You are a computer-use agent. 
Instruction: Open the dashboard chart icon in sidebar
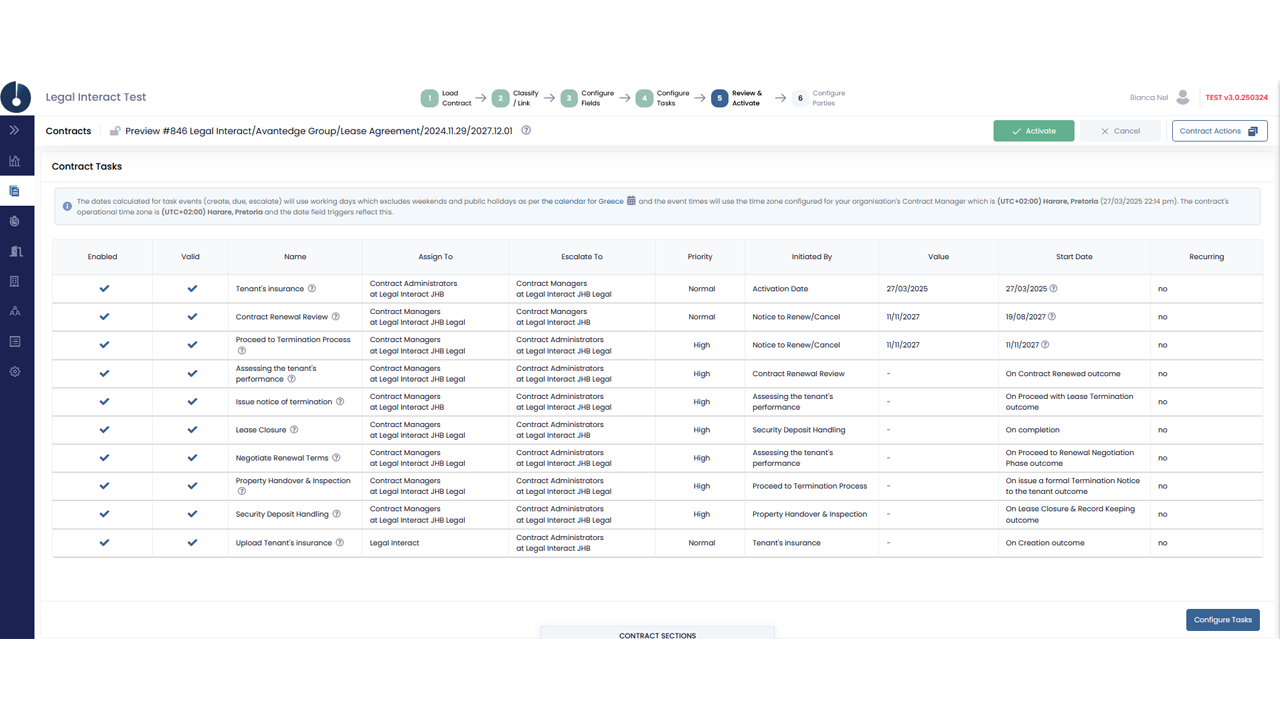click(x=15, y=161)
